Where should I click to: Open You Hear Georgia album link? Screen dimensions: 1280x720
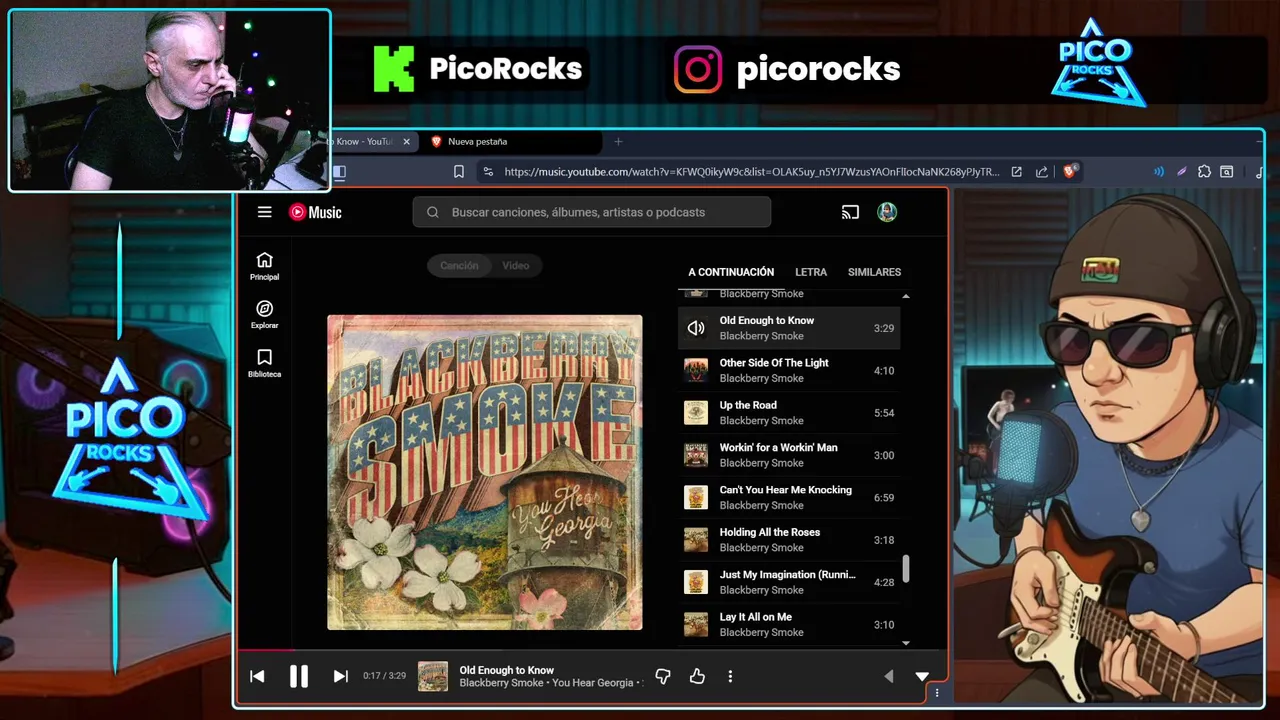coord(593,683)
